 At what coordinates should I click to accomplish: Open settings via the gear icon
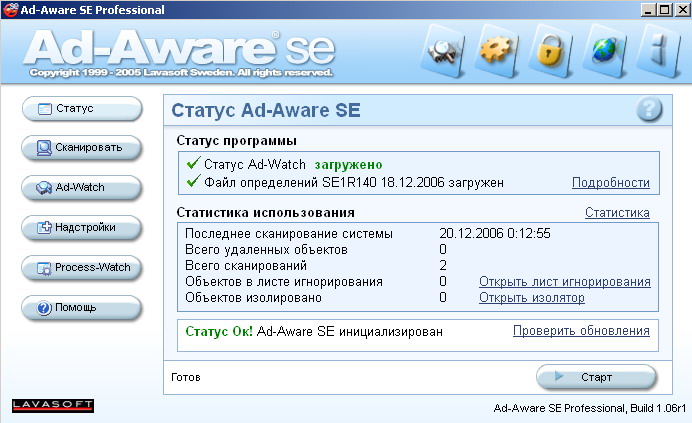pos(496,51)
